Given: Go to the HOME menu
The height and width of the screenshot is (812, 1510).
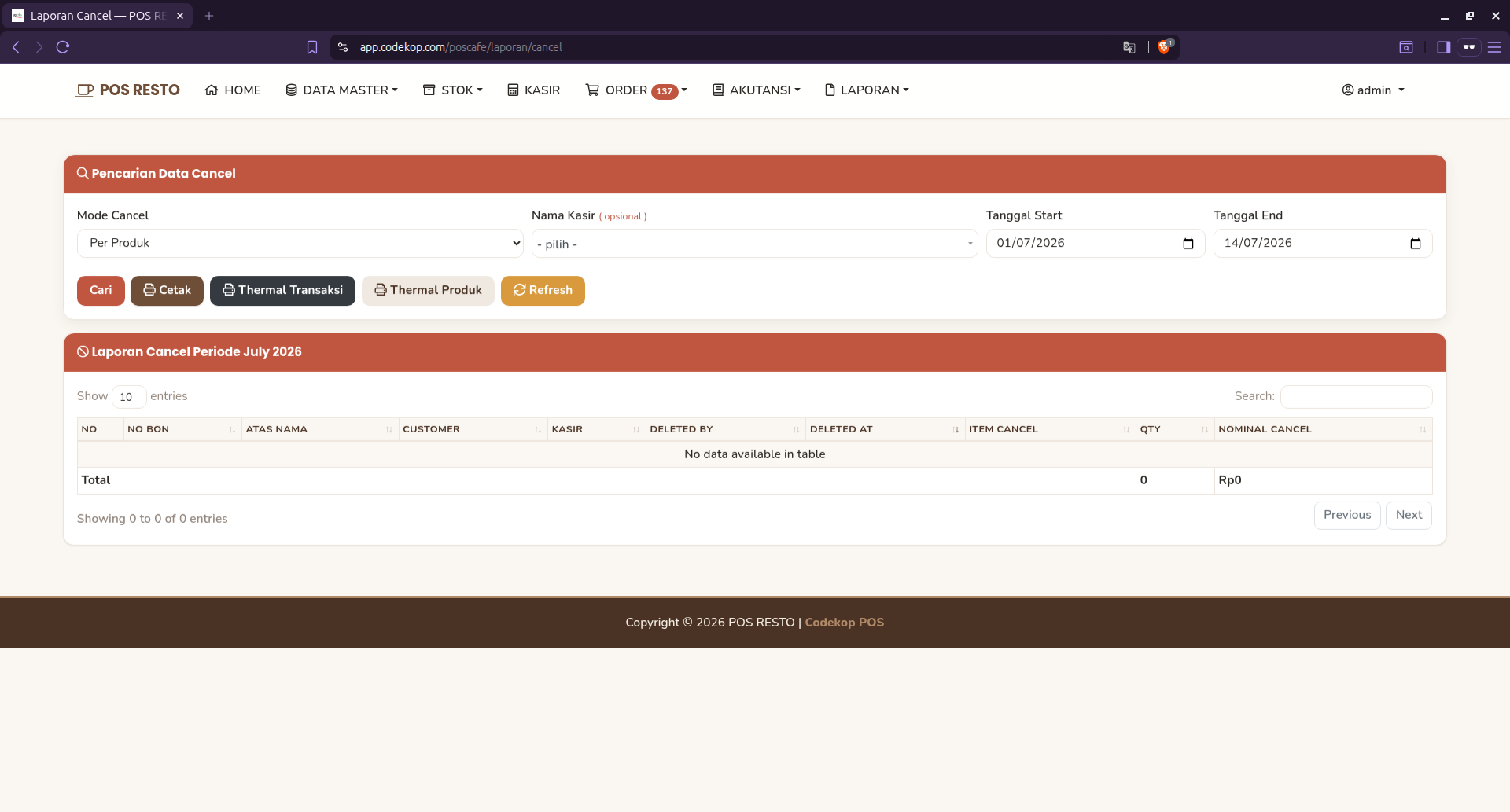Looking at the screenshot, I should 233,90.
